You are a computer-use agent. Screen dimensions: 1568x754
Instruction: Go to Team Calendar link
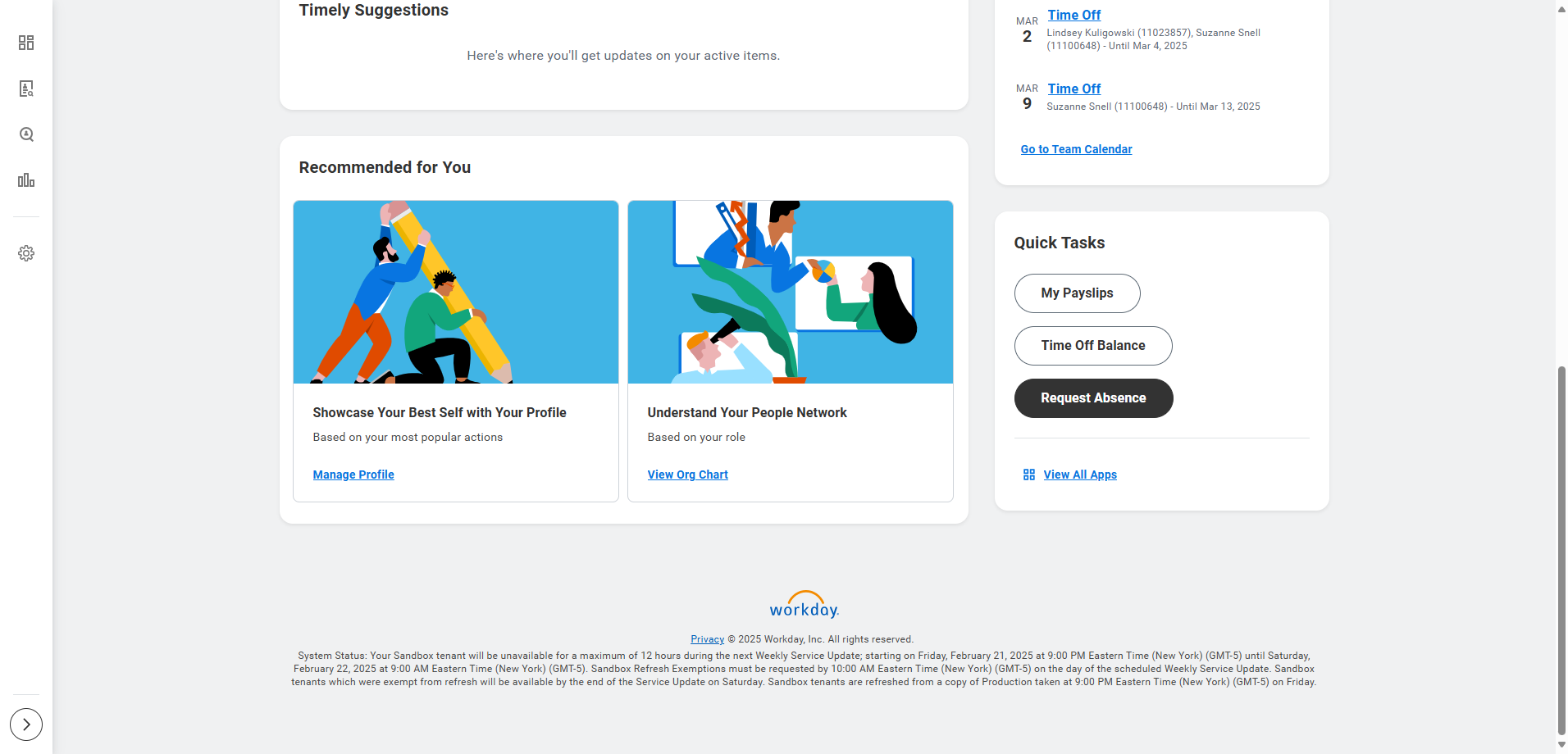click(1076, 149)
